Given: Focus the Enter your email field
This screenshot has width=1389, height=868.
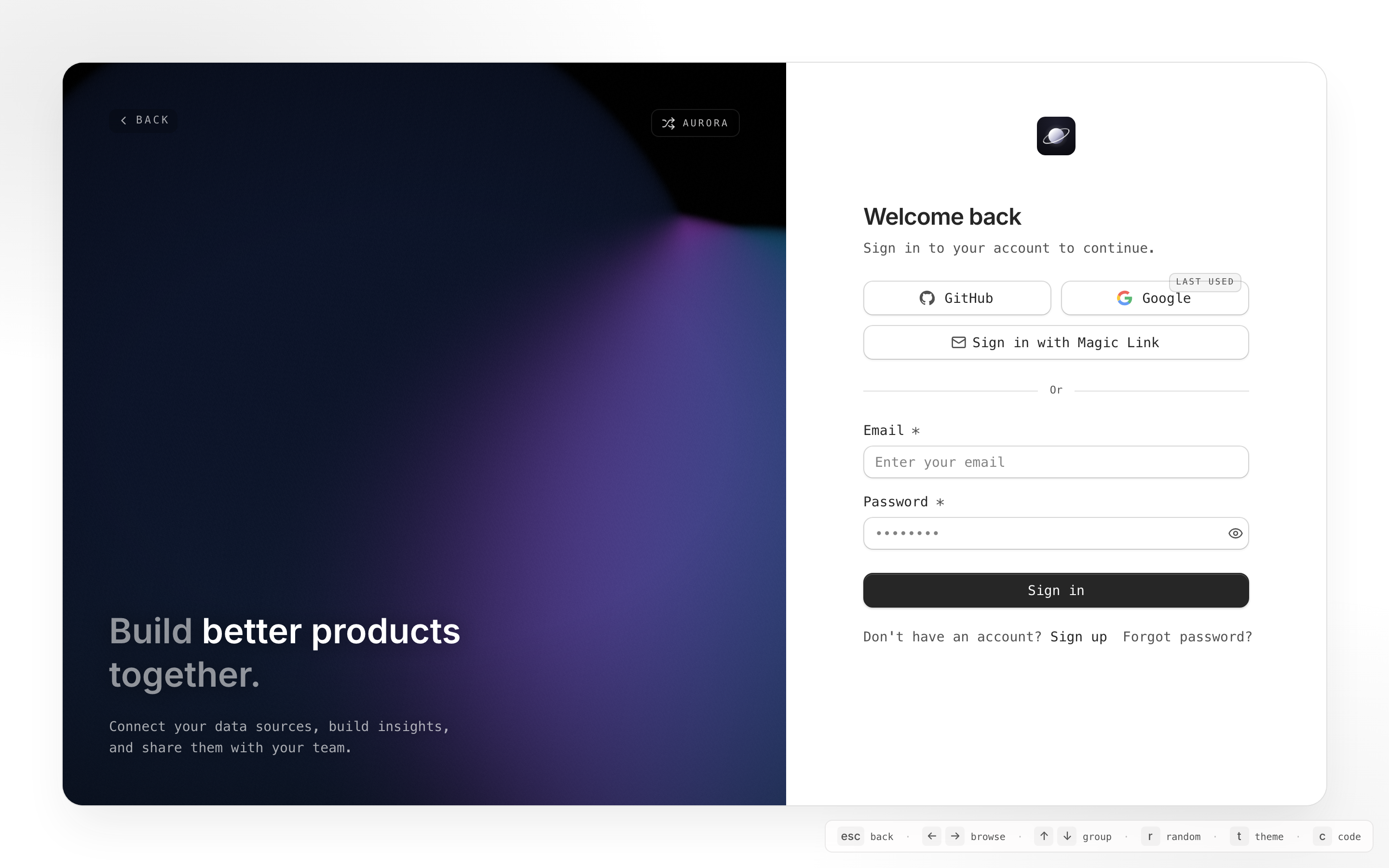Looking at the screenshot, I should [x=1056, y=462].
